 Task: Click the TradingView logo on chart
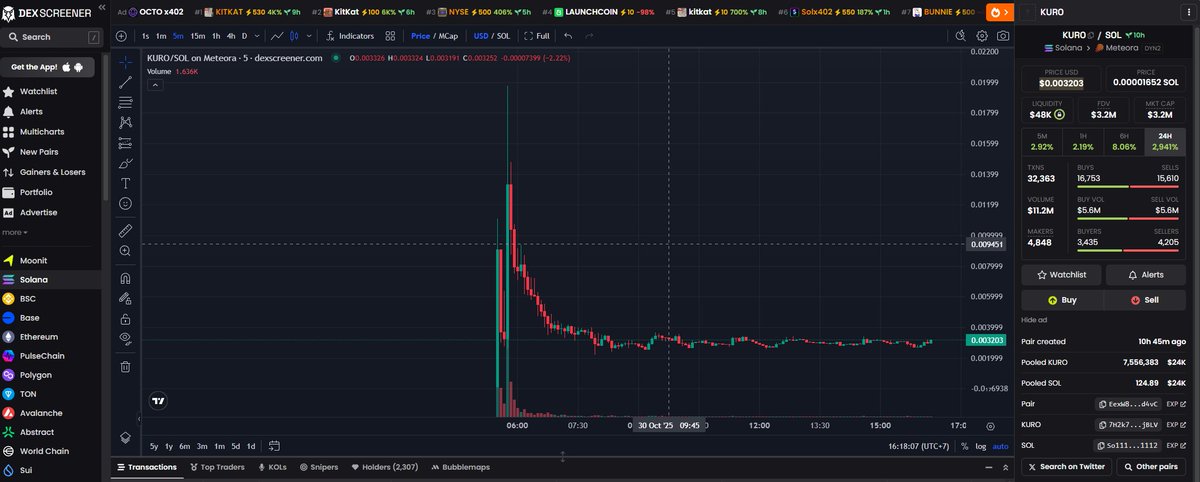pos(158,401)
